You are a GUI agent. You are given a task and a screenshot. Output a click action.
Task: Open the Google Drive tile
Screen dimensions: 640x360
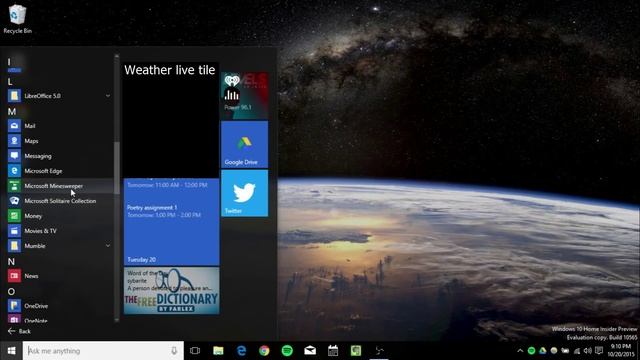coord(244,144)
